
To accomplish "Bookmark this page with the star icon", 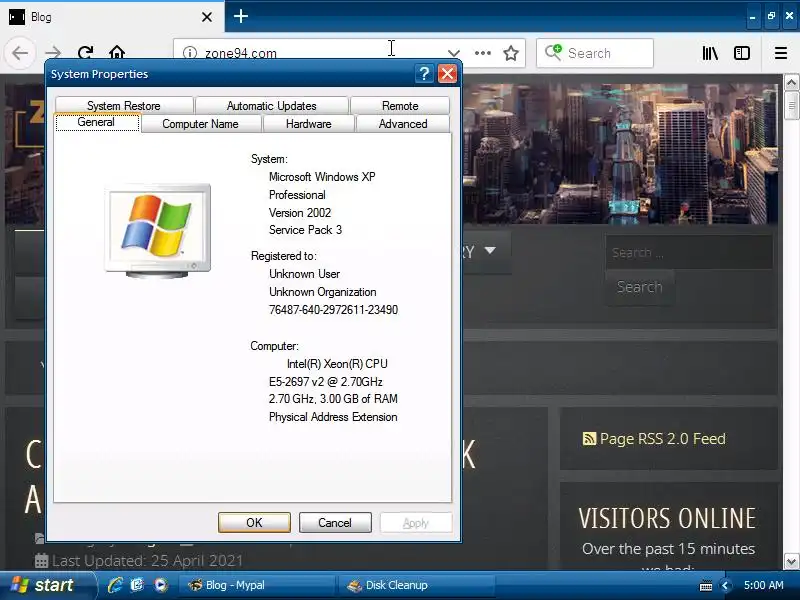I will point(511,53).
